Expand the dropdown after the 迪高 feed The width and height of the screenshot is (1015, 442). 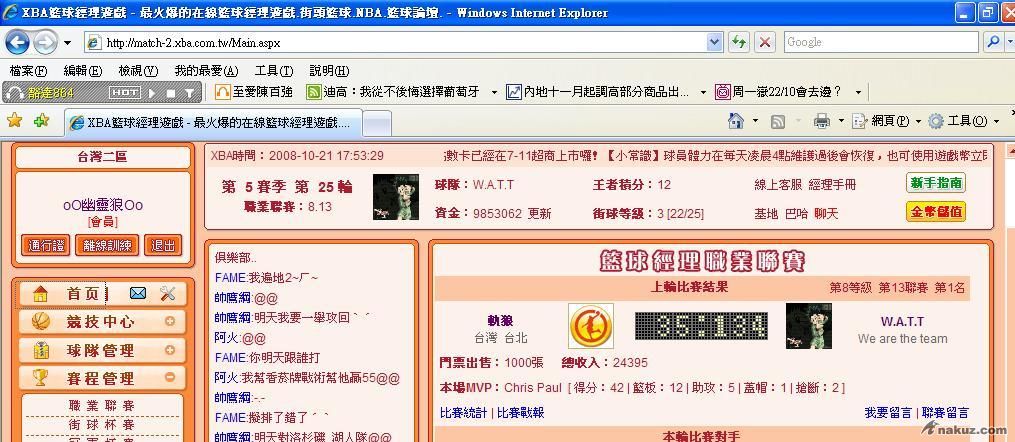pos(494,93)
